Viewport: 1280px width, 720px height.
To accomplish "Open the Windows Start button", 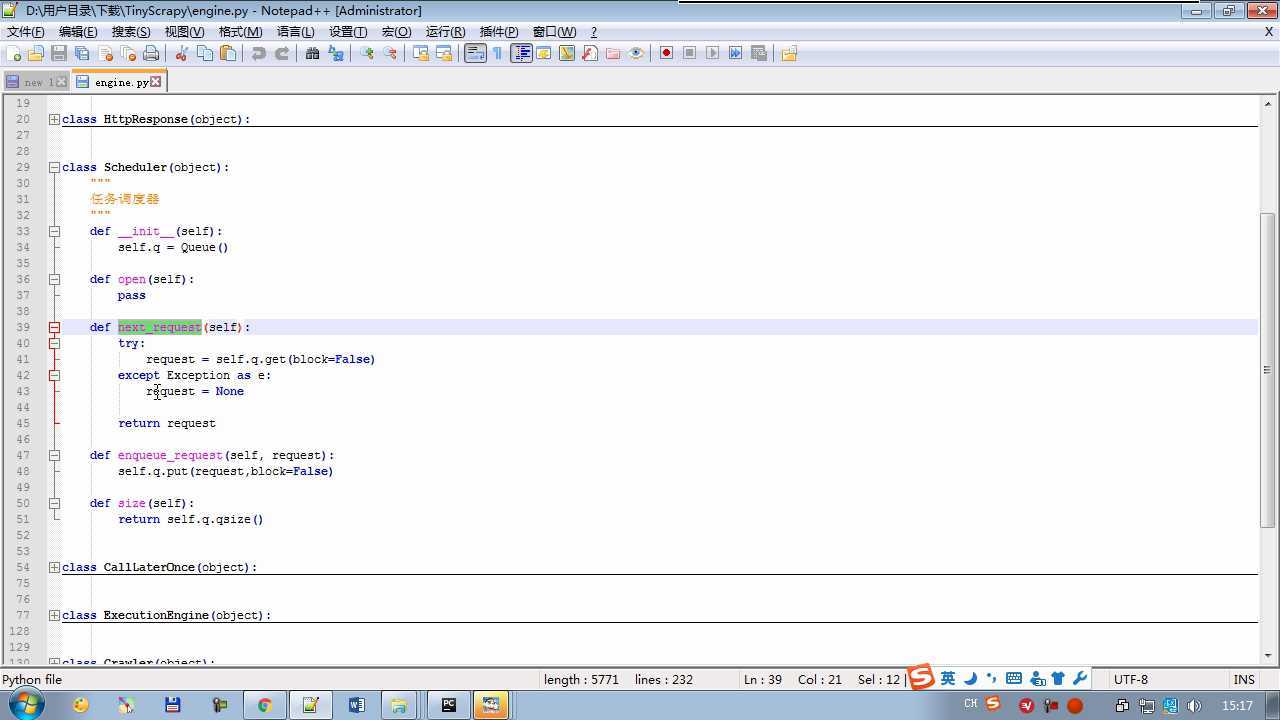I will (x=25, y=705).
